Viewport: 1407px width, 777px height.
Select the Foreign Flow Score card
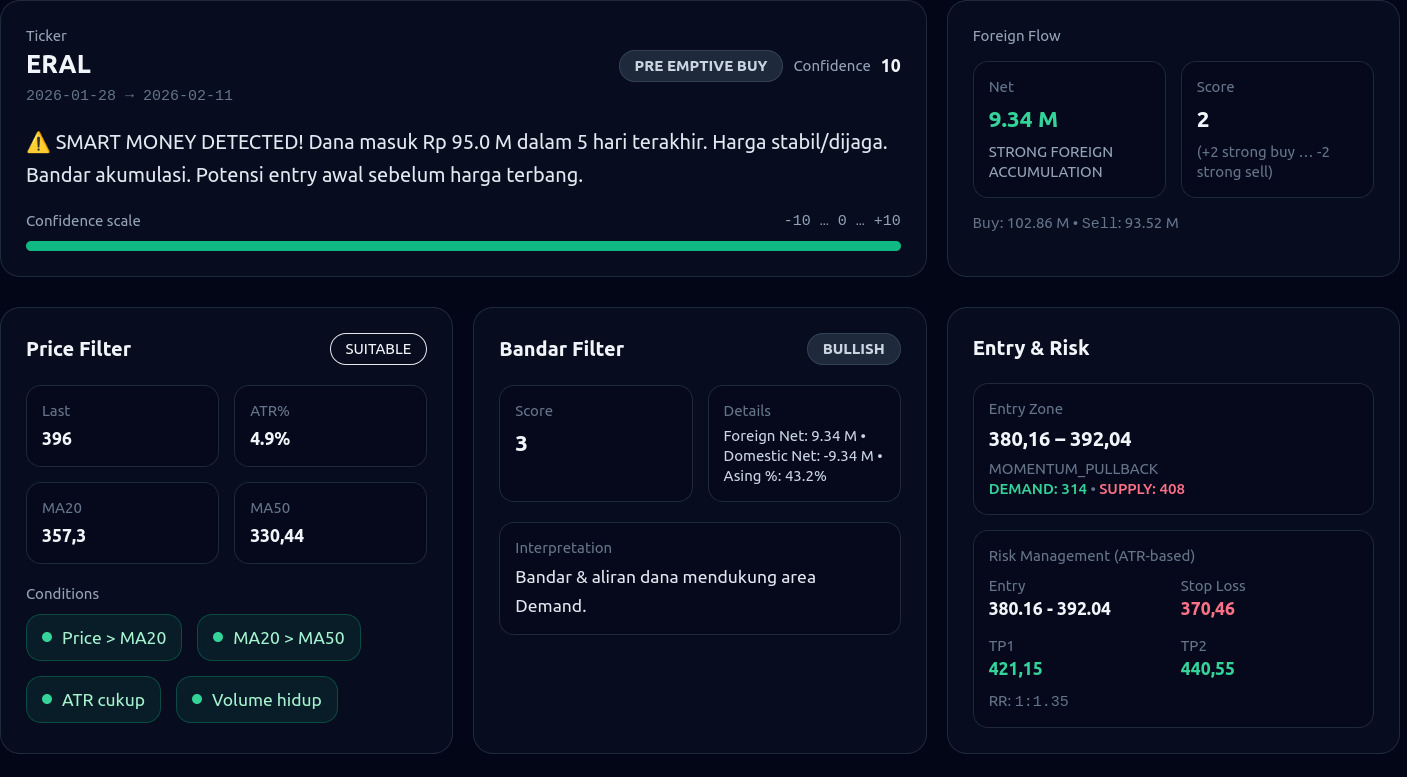pos(1277,130)
